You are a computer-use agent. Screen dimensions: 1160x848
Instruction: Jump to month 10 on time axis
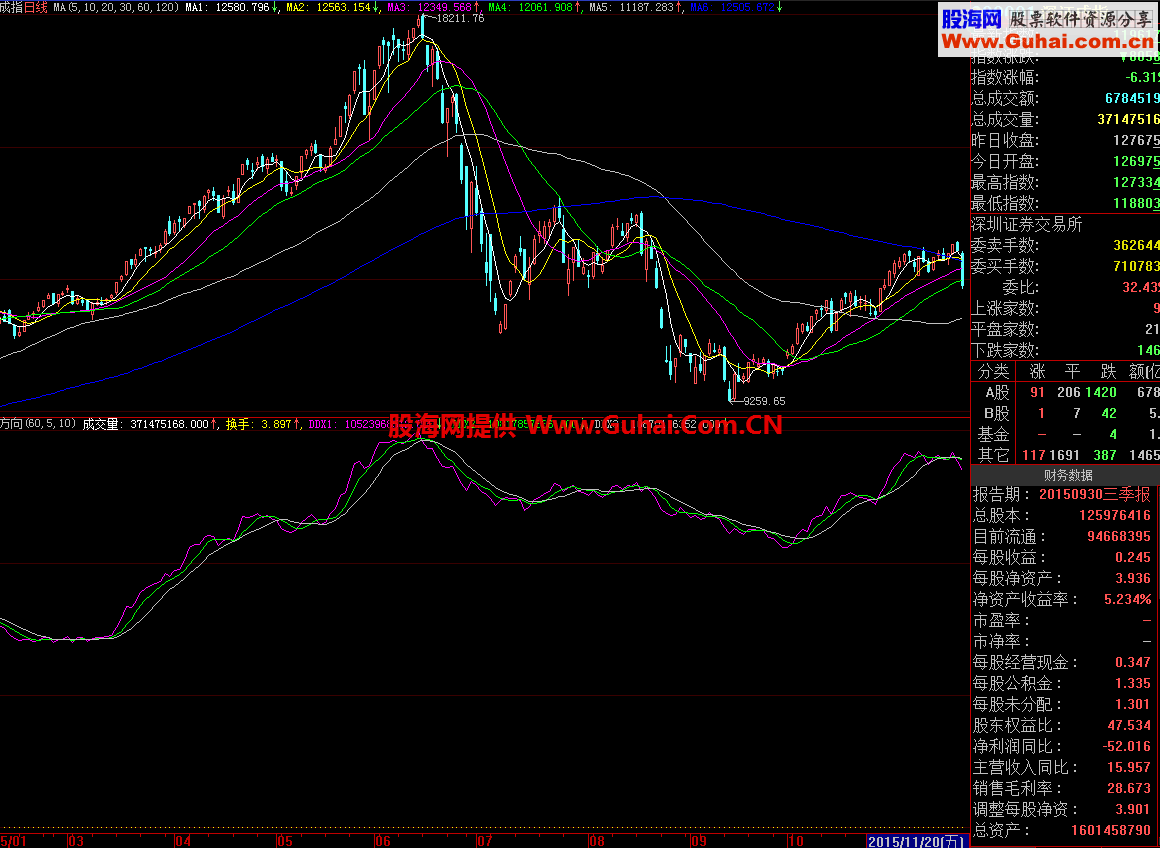tap(795, 841)
